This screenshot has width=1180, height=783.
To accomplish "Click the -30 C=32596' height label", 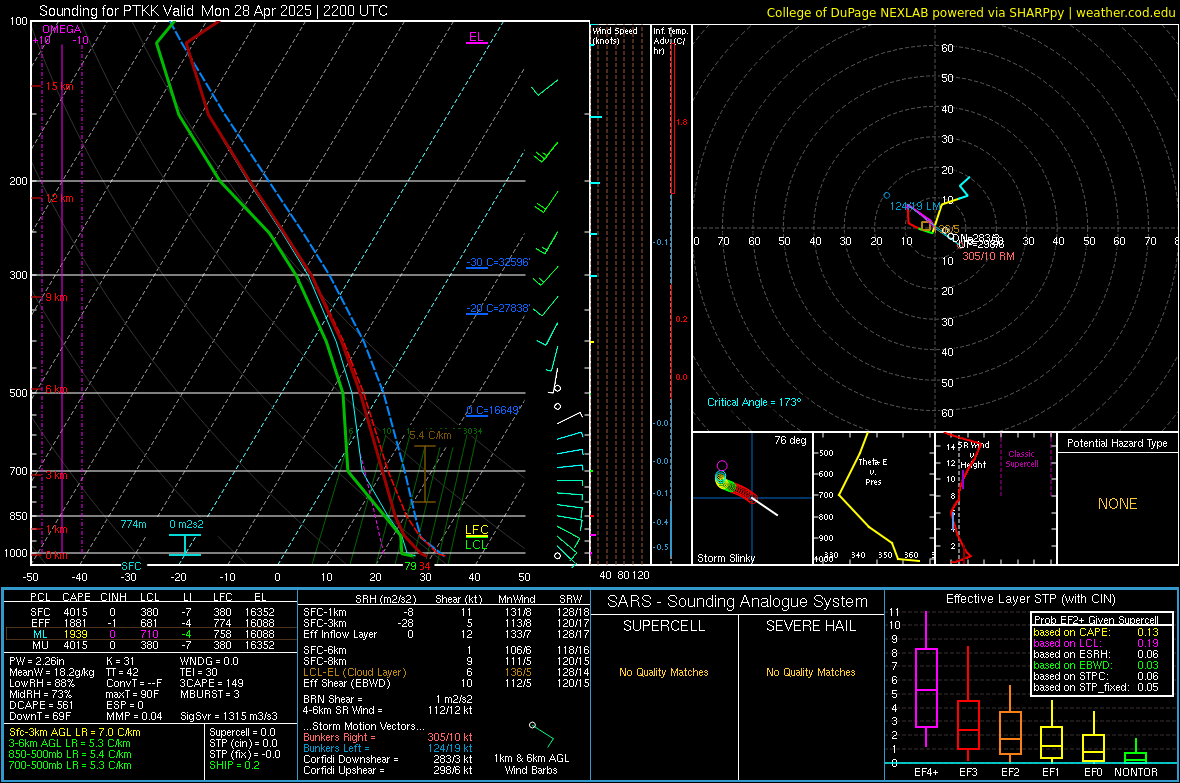I will tap(498, 262).
